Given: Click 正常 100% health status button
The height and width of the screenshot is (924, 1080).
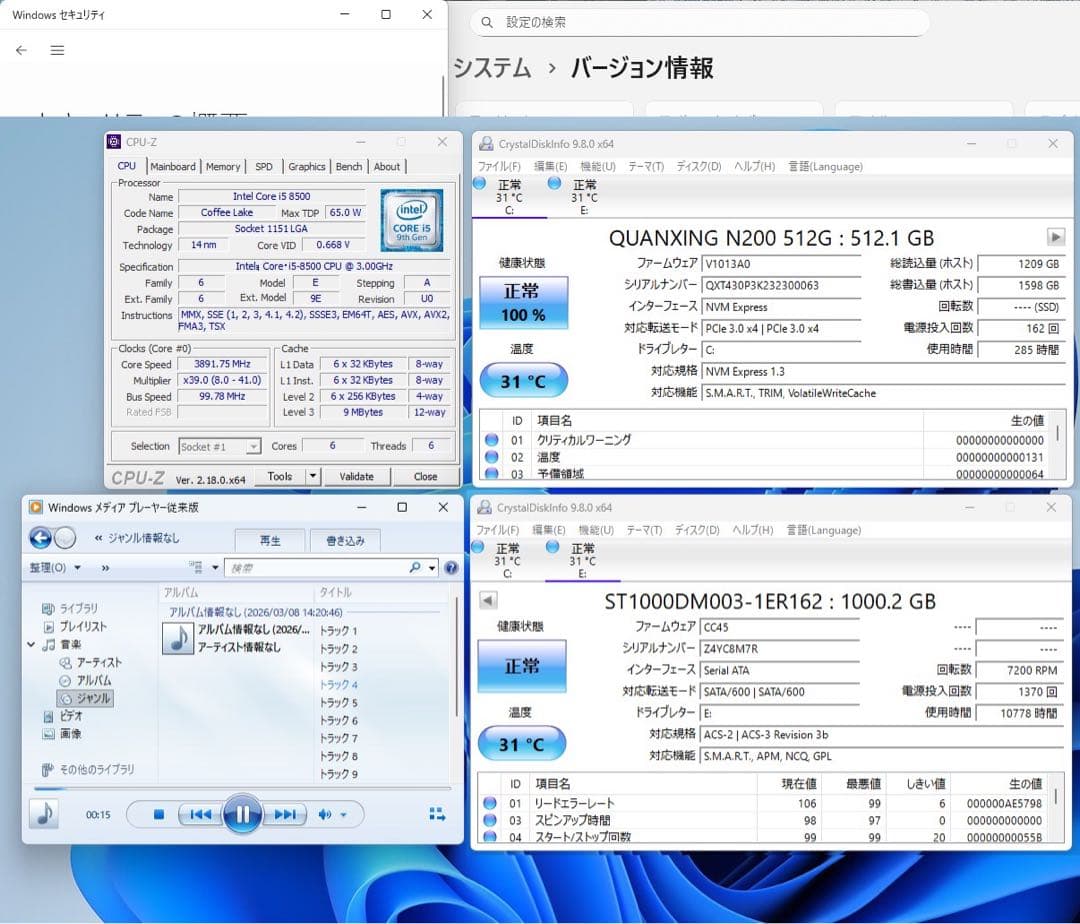Looking at the screenshot, I should coord(523,303).
